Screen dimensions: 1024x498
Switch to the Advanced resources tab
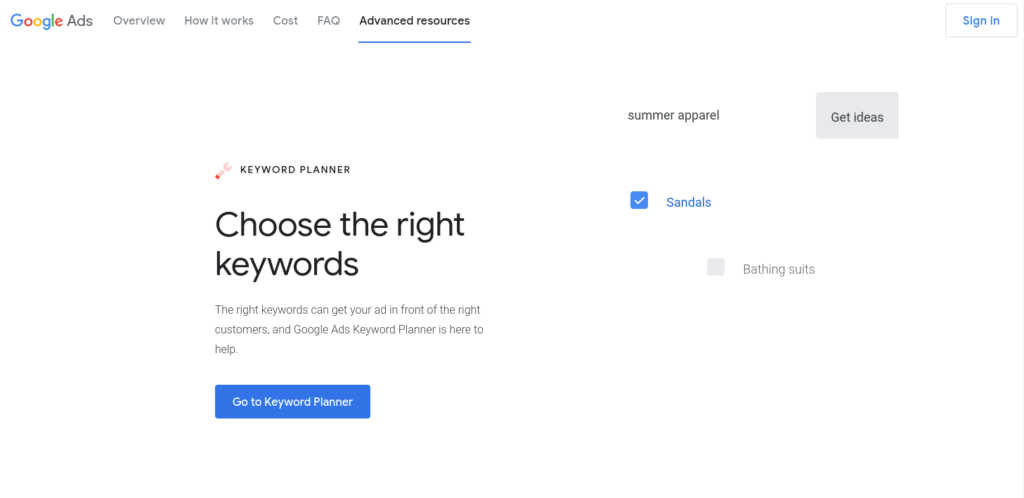[414, 21]
